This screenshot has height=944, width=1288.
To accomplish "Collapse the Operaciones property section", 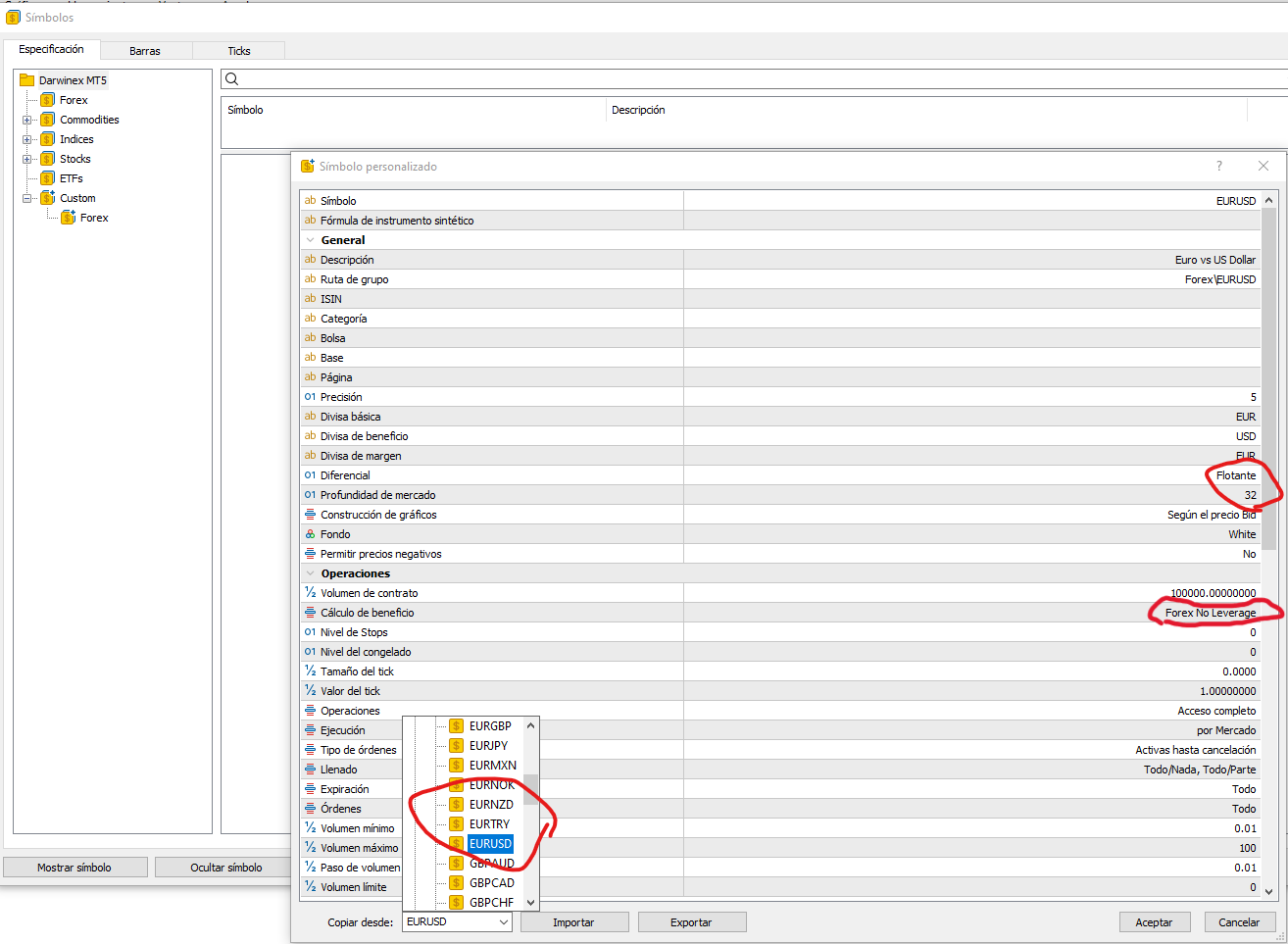I will pos(311,573).
